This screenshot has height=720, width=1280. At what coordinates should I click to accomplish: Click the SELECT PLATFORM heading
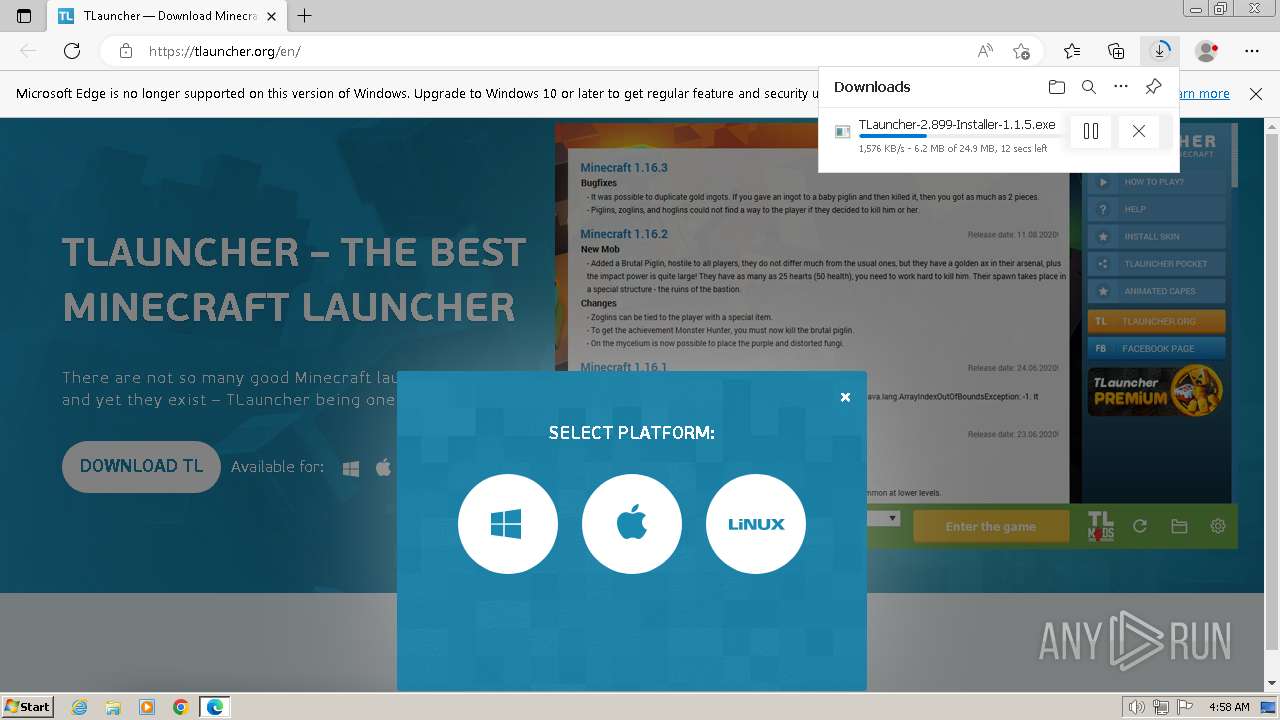(632, 433)
